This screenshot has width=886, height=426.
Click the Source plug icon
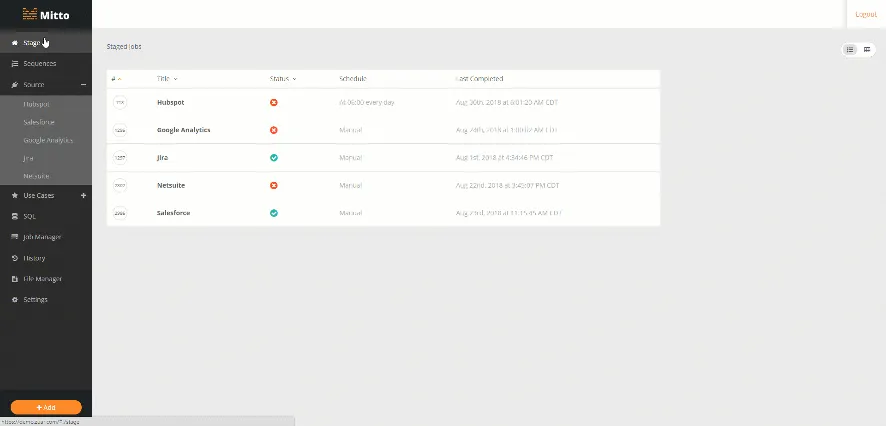pyautogui.click(x=15, y=85)
